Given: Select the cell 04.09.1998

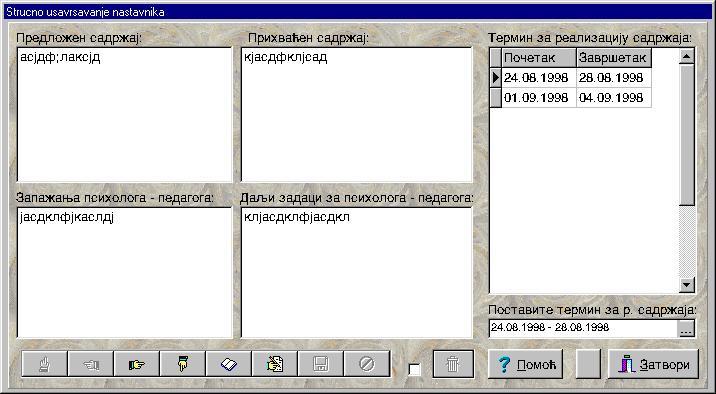Looking at the screenshot, I should [x=614, y=98].
